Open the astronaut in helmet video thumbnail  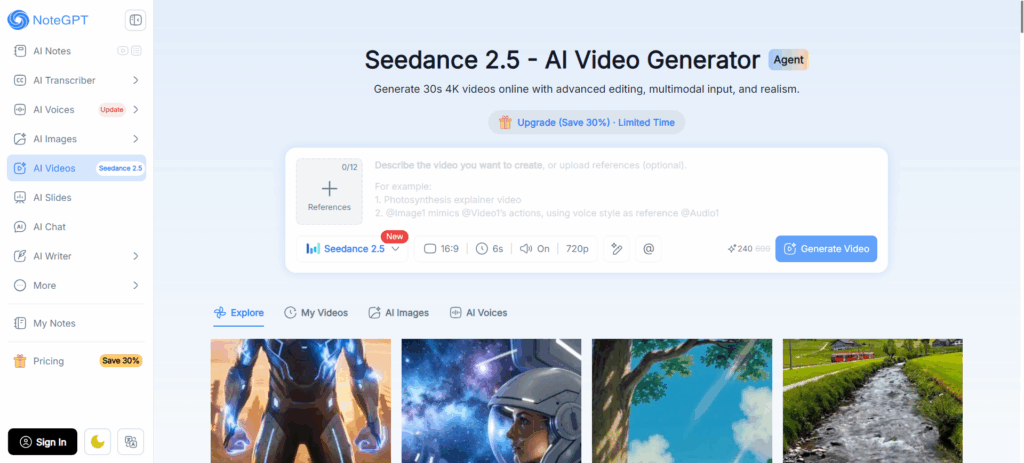point(491,401)
